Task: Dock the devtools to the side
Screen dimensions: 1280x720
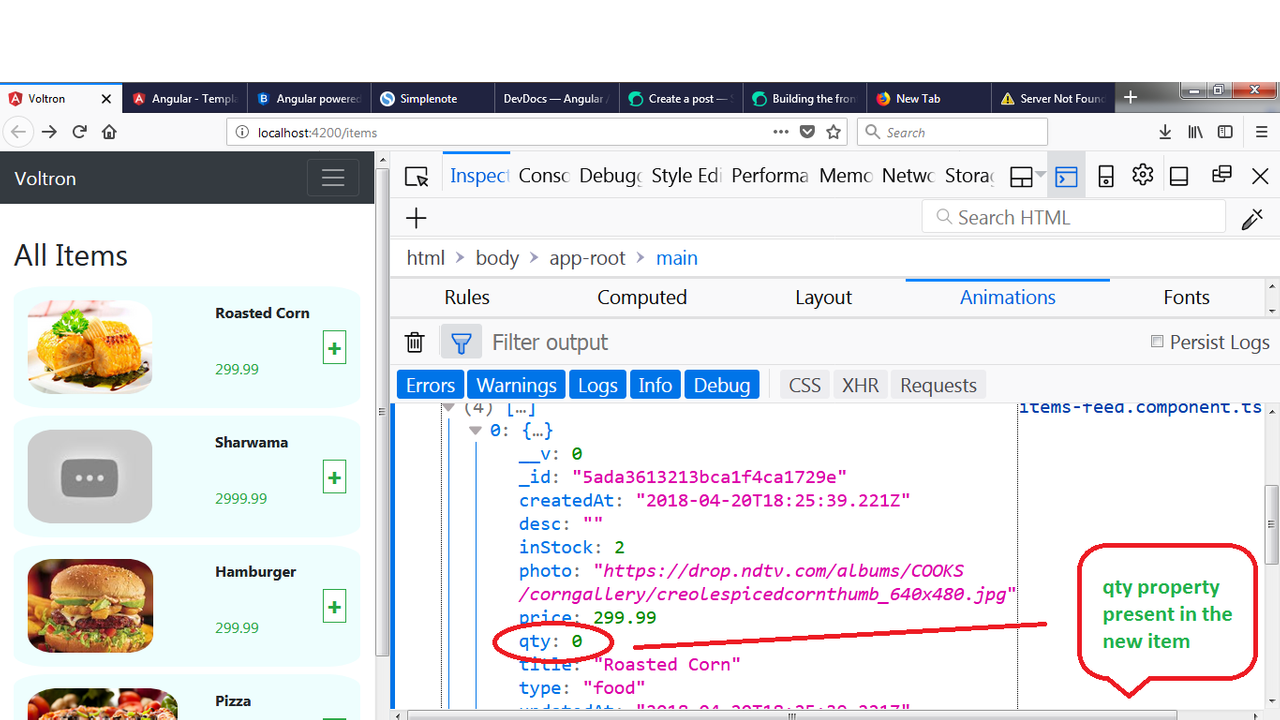Action: (1179, 177)
